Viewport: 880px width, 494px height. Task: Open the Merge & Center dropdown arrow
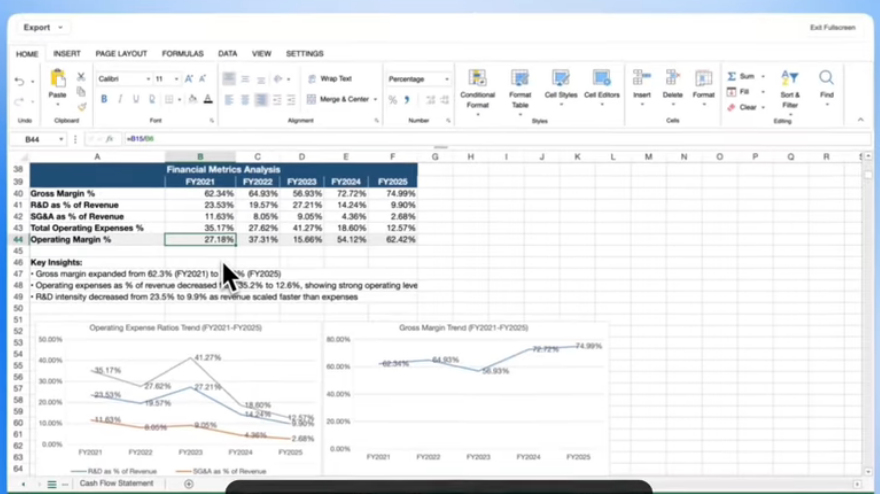click(x=375, y=100)
